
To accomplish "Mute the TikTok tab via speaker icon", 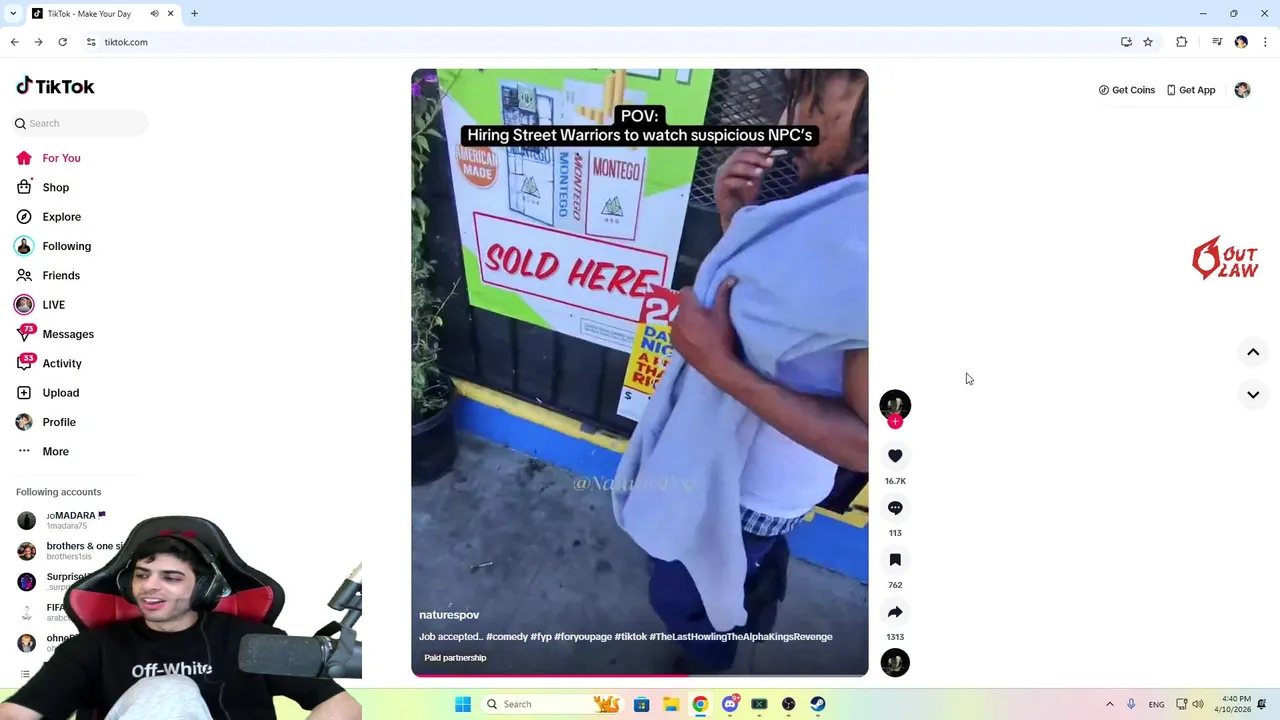I will click(x=154, y=14).
